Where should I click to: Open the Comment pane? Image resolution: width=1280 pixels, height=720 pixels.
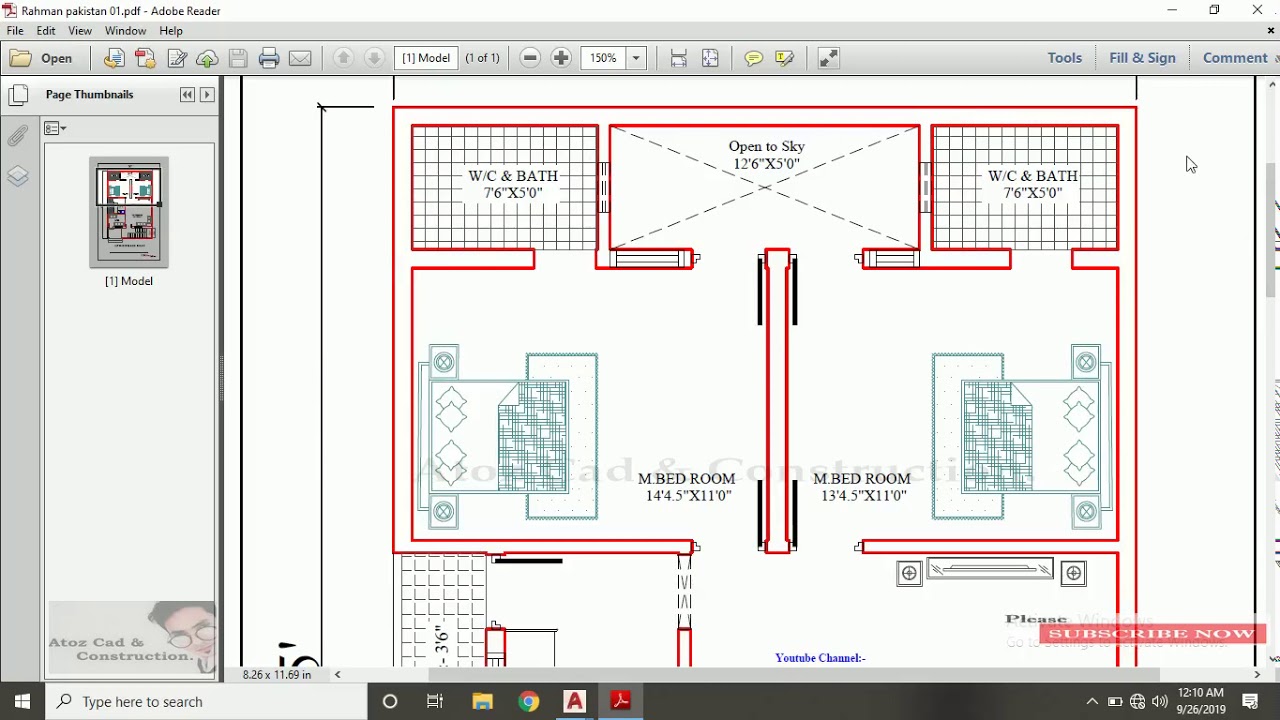tap(1235, 58)
